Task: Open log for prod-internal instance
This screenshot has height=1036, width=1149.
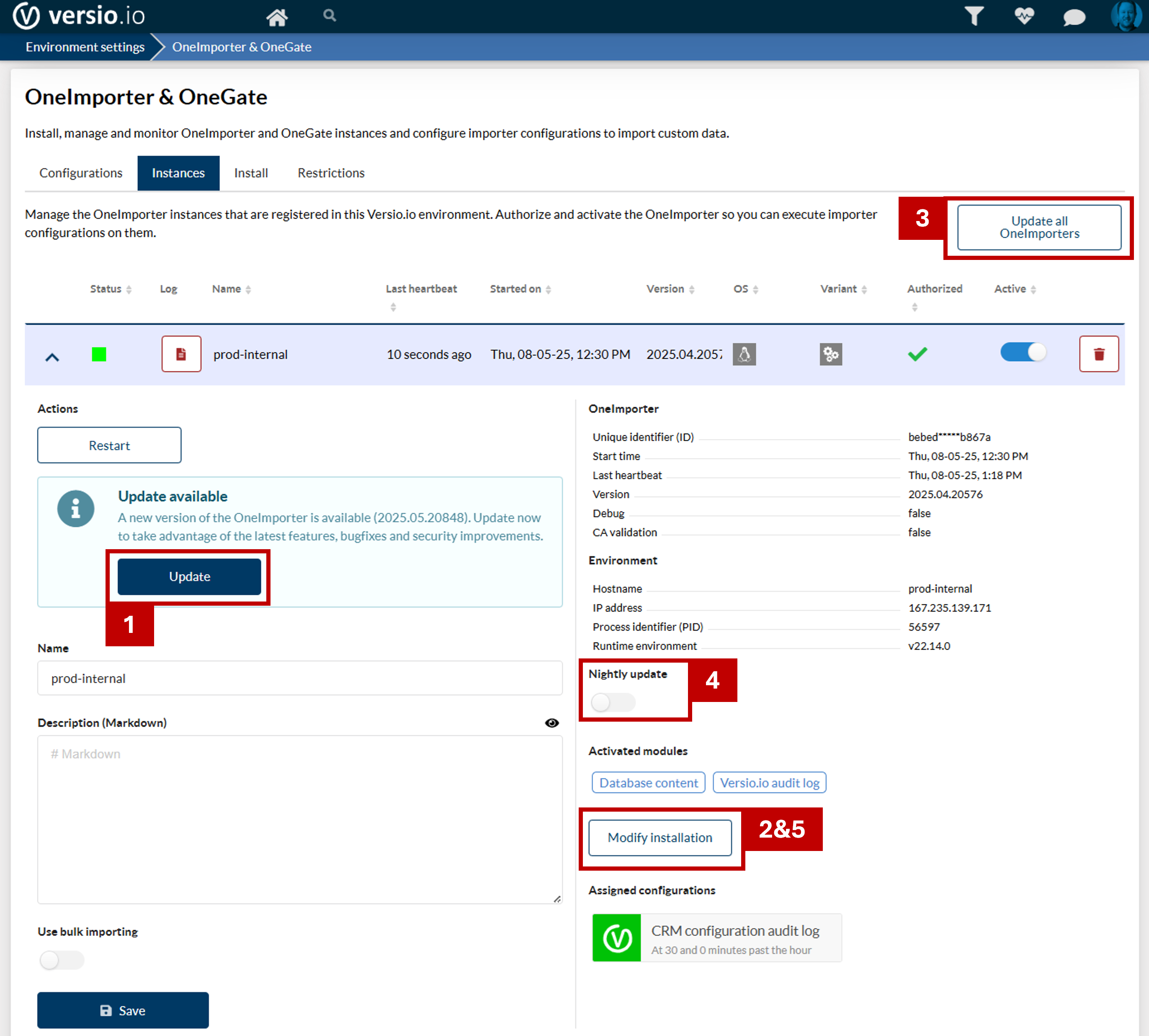Action: pyautogui.click(x=181, y=354)
